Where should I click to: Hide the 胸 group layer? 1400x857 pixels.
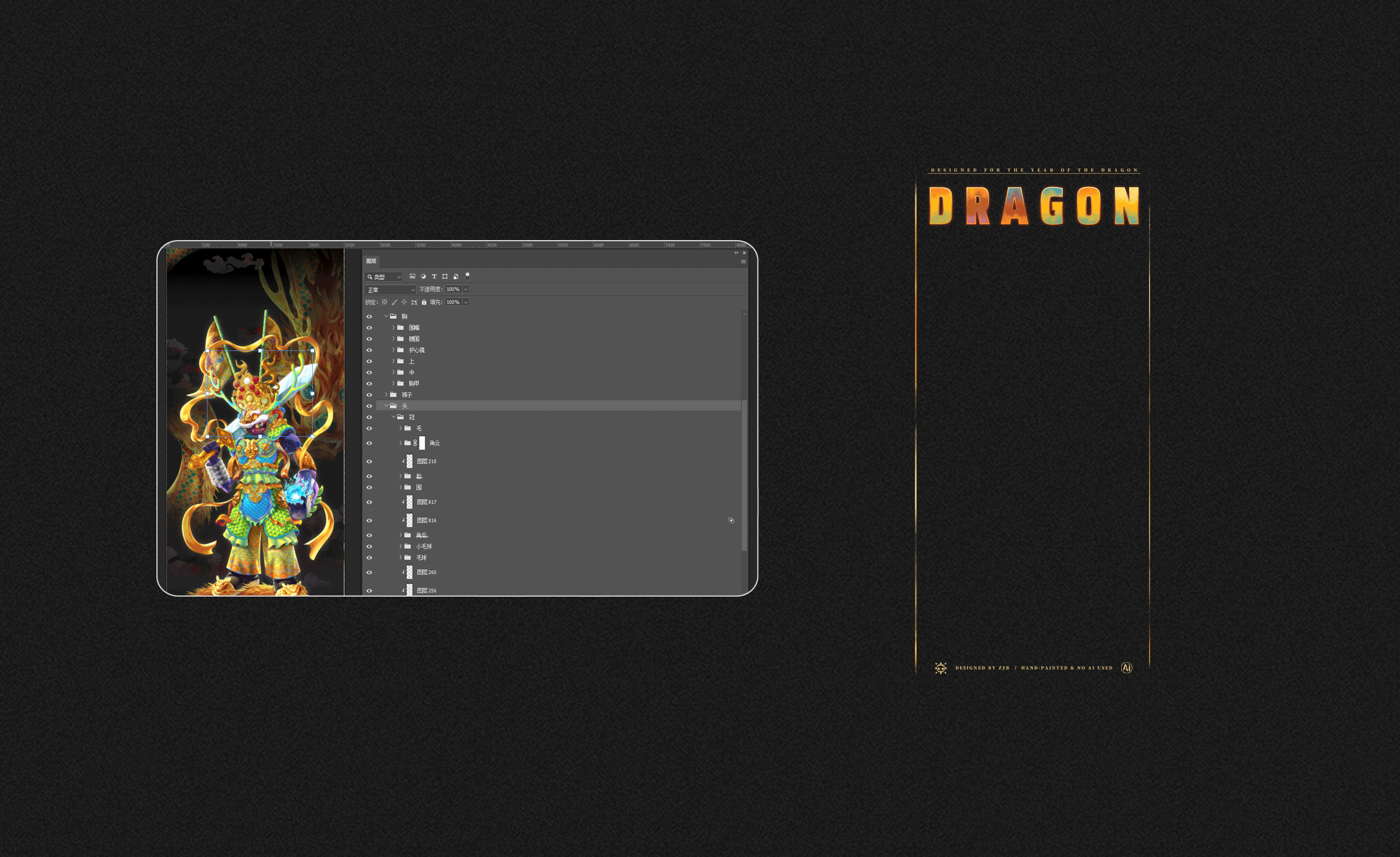[x=369, y=316]
